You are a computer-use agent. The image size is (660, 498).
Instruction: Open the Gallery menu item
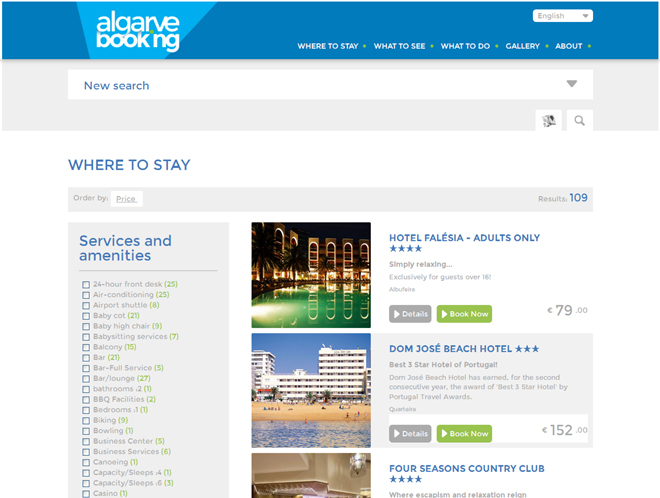[522, 46]
